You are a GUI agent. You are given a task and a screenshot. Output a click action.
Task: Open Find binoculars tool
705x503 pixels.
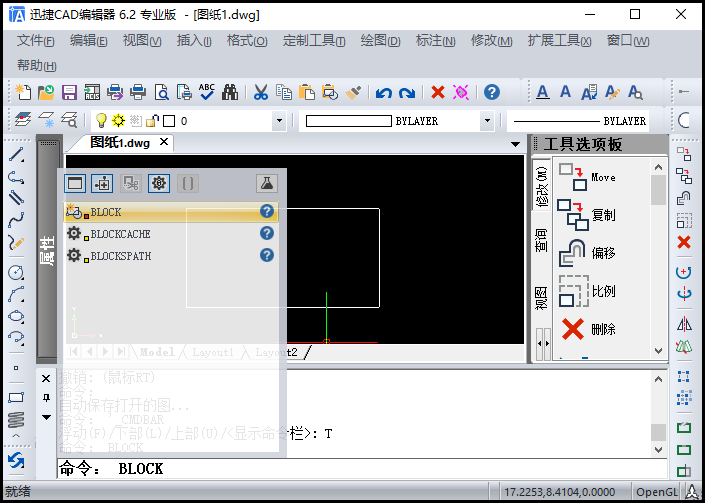pyautogui.click(x=230, y=92)
